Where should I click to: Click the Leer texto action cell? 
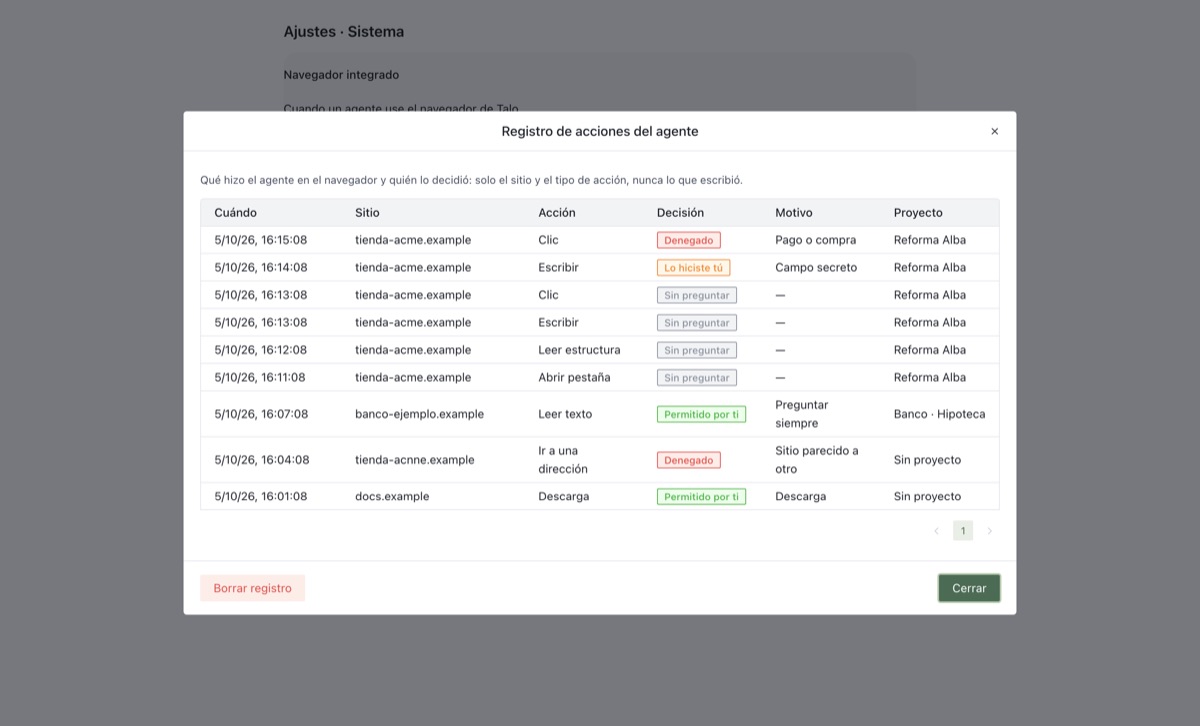[x=565, y=414]
